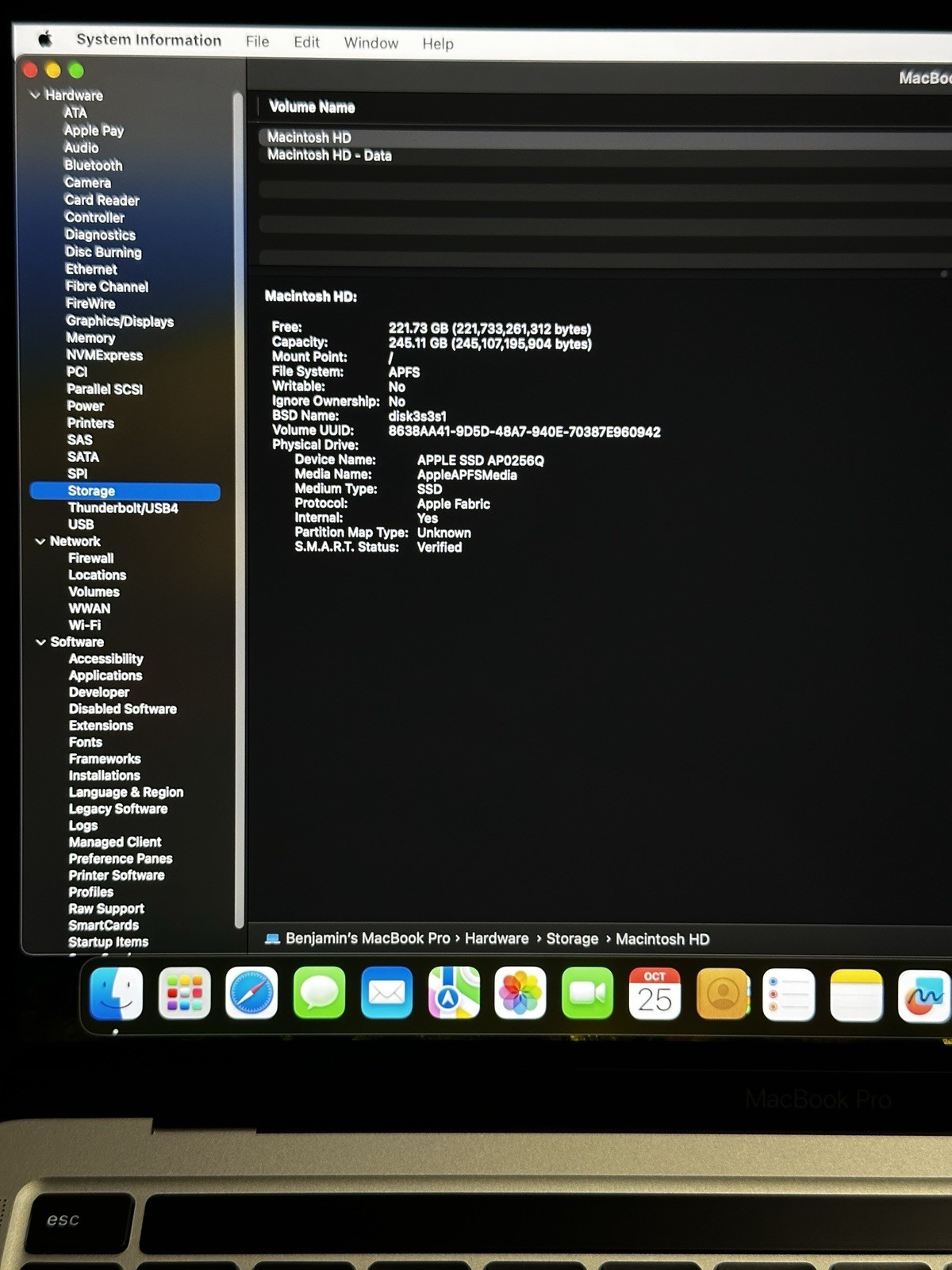Select Wi-Fi under Network
This screenshot has width=952, height=1270.
(x=85, y=625)
